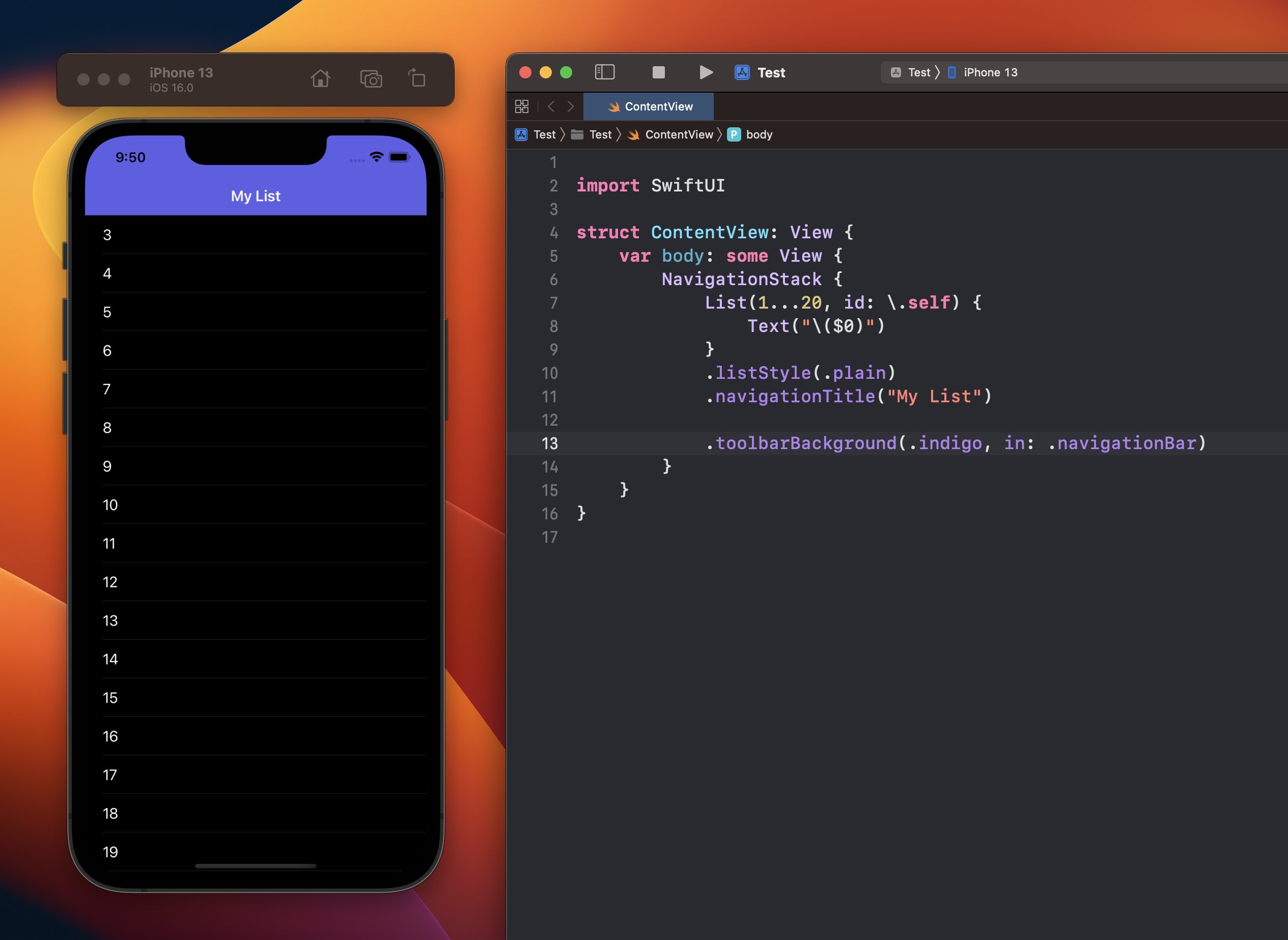The width and height of the screenshot is (1288, 940).
Task: Click the Wi-Fi icon in the simulator status bar
Action: pos(376,157)
